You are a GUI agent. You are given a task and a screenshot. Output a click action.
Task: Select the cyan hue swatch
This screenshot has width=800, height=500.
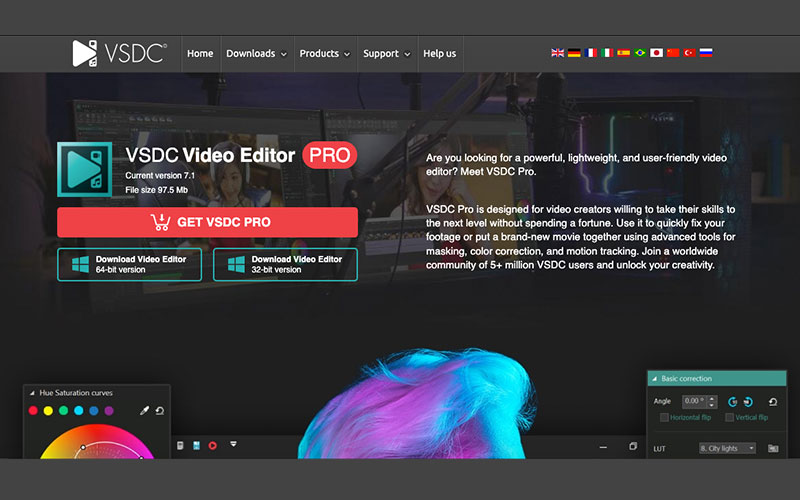click(79, 411)
